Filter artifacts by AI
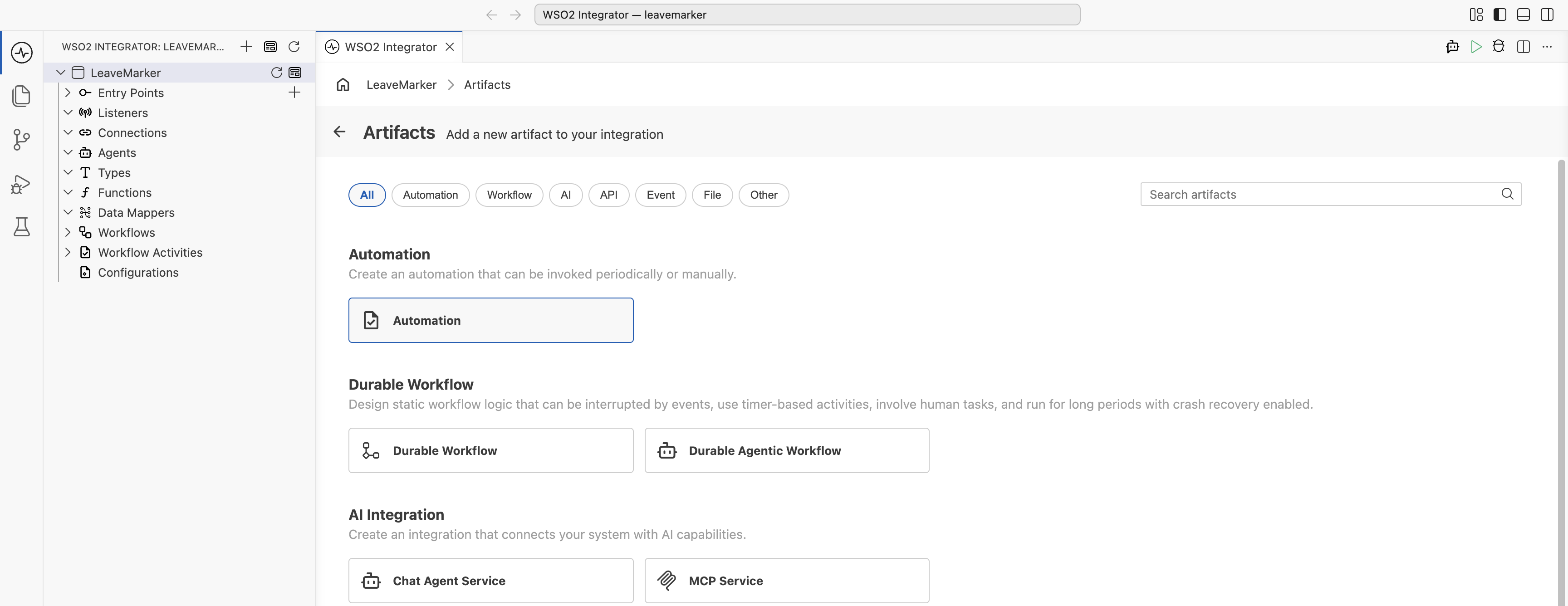Screen dimensions: 1568x606 pos(565,195)
